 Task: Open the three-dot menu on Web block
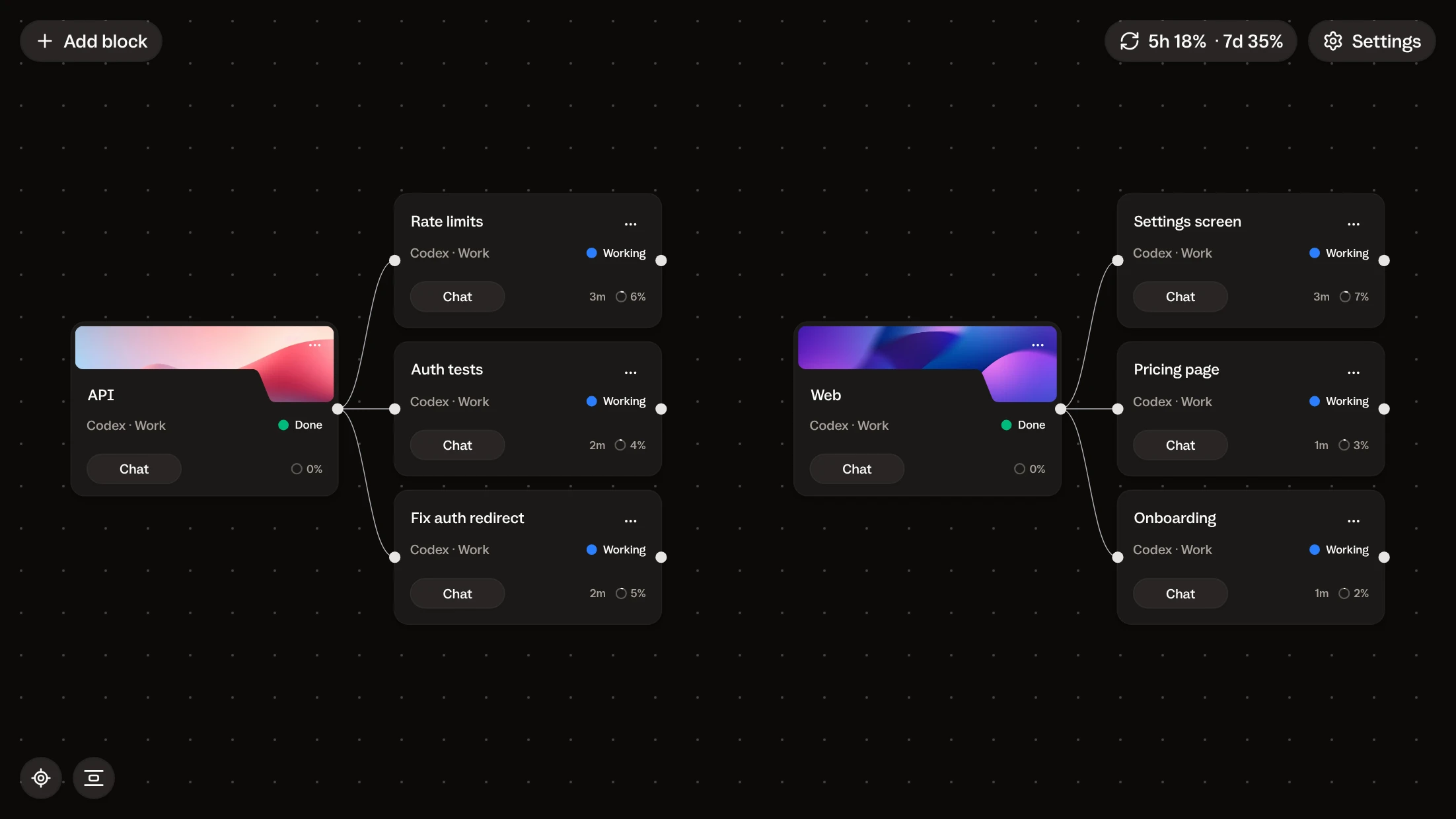coord(1038,345)
